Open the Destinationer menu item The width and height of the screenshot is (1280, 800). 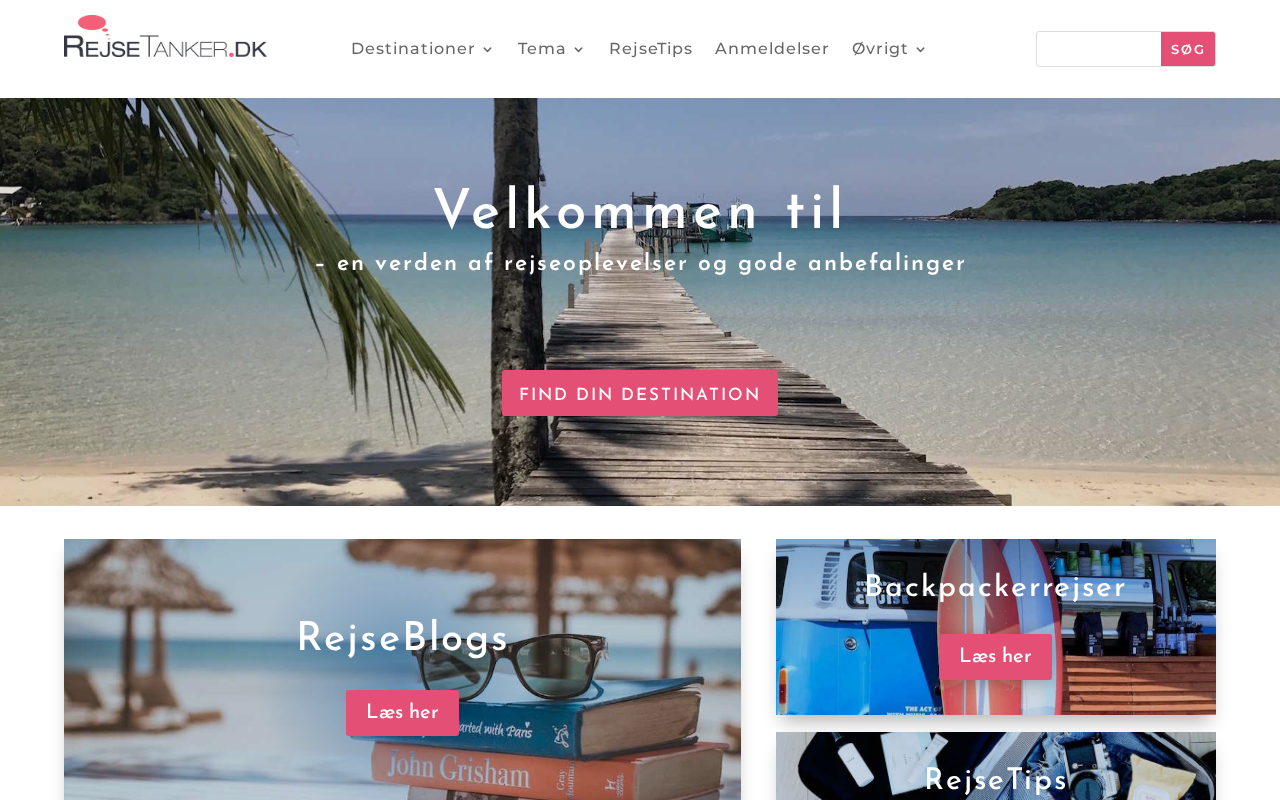[x=422, y=49]
